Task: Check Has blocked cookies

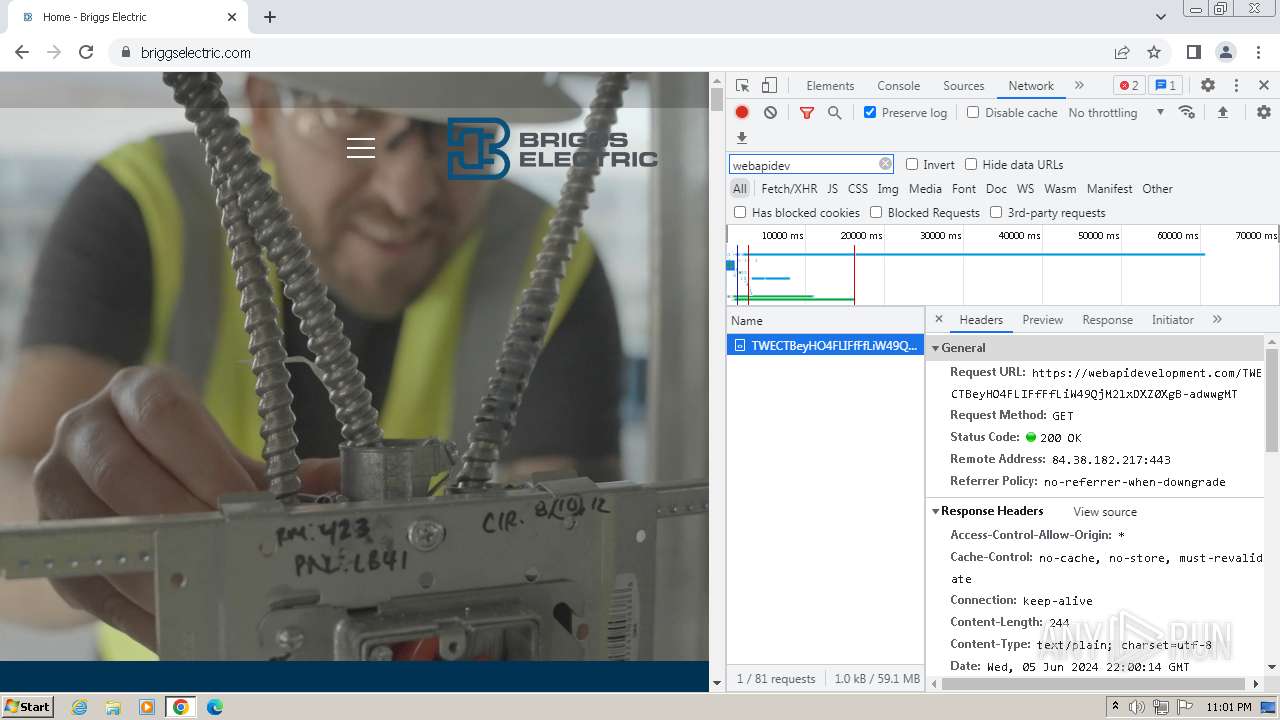Action: tap(740, 212)
